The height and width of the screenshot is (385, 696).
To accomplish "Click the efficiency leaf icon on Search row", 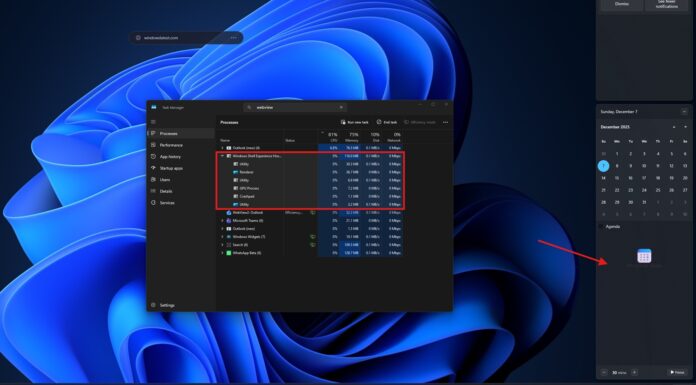I will pyautogui.click(x=313, y=245).
